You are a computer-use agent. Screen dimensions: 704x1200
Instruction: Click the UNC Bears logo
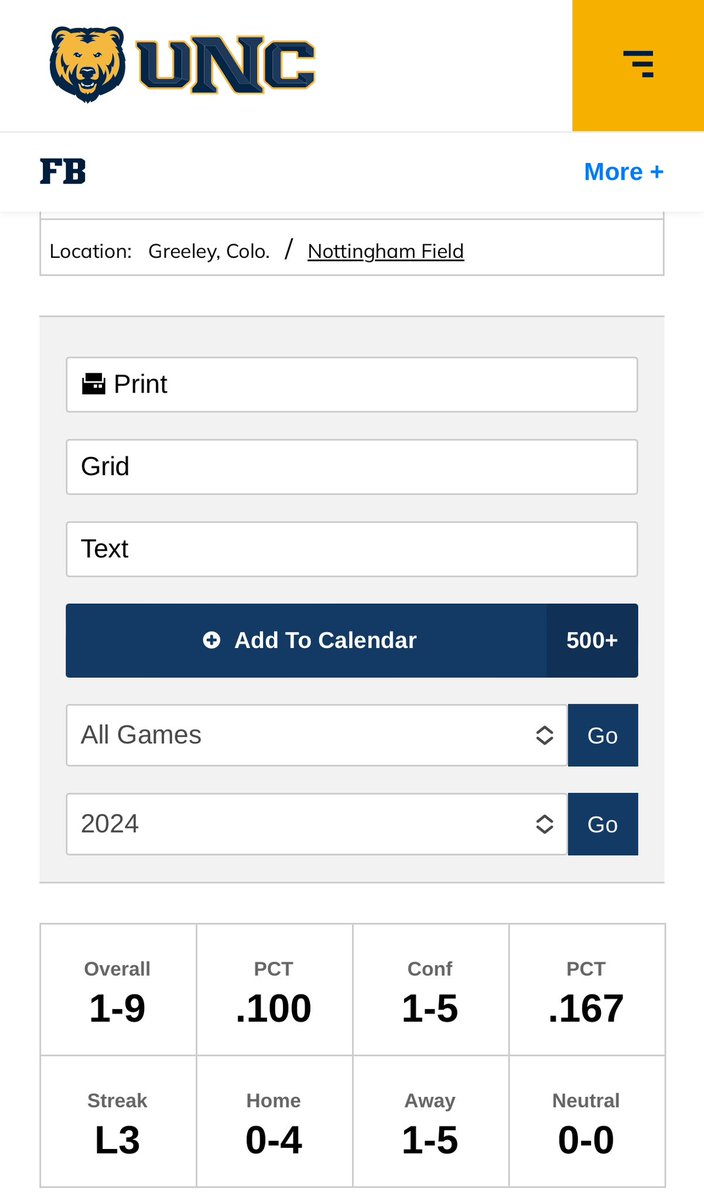coord(182,65)
